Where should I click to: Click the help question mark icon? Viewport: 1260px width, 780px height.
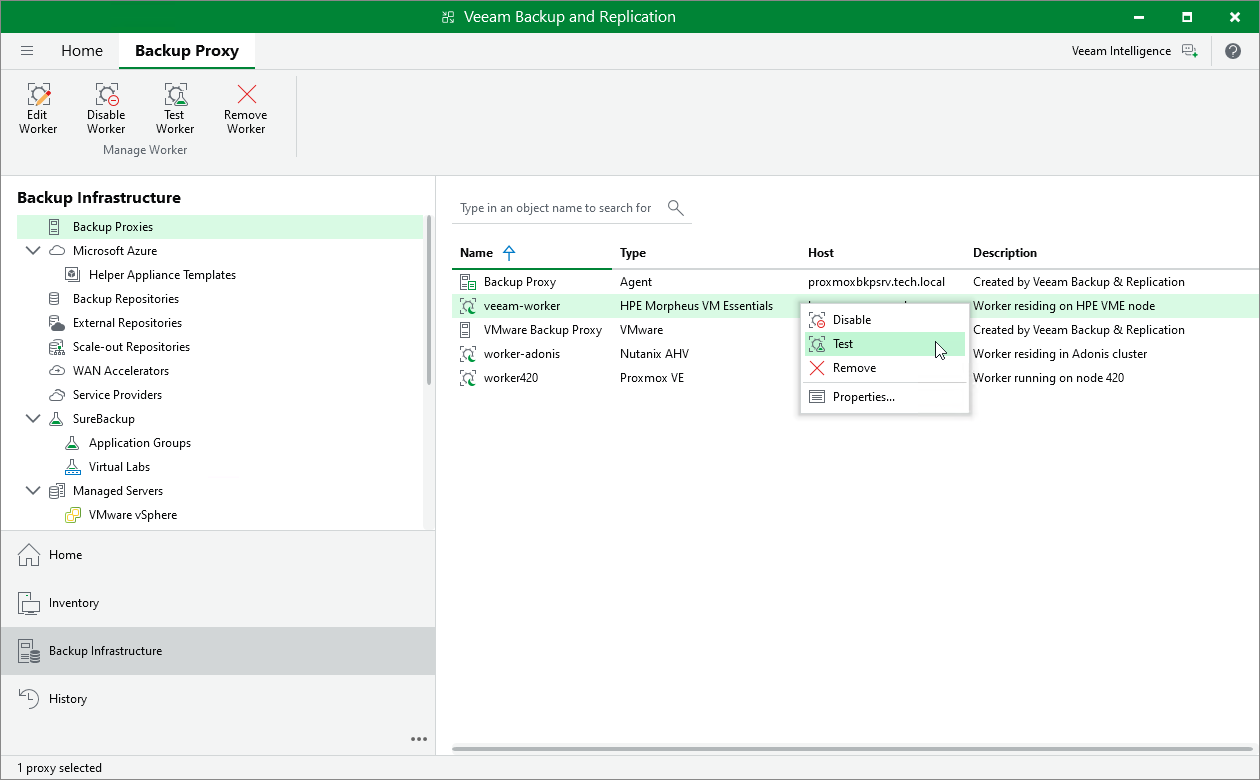click(x=1232, y=51)
